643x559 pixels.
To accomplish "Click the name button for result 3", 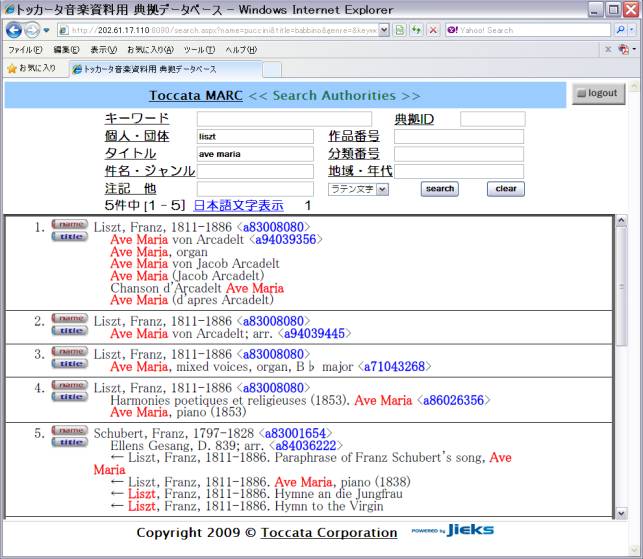I will [x=70, y=351].
